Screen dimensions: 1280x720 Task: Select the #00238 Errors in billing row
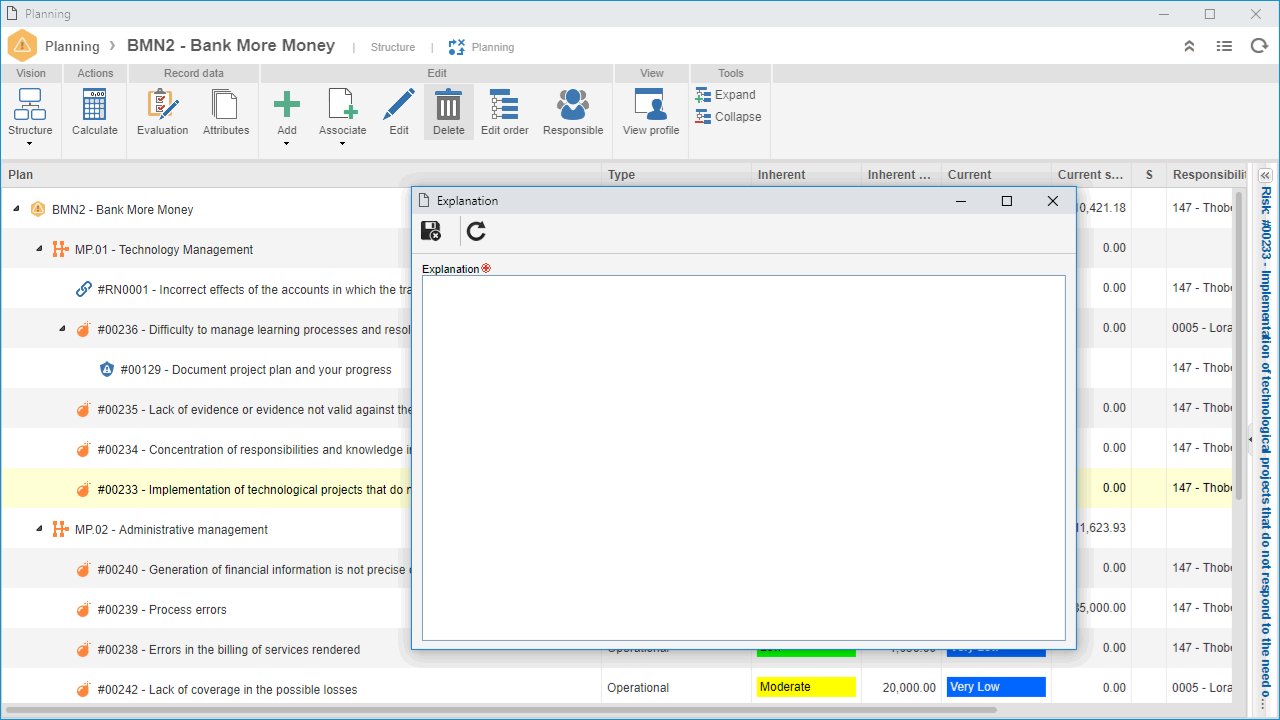click(x=300, y=649)
